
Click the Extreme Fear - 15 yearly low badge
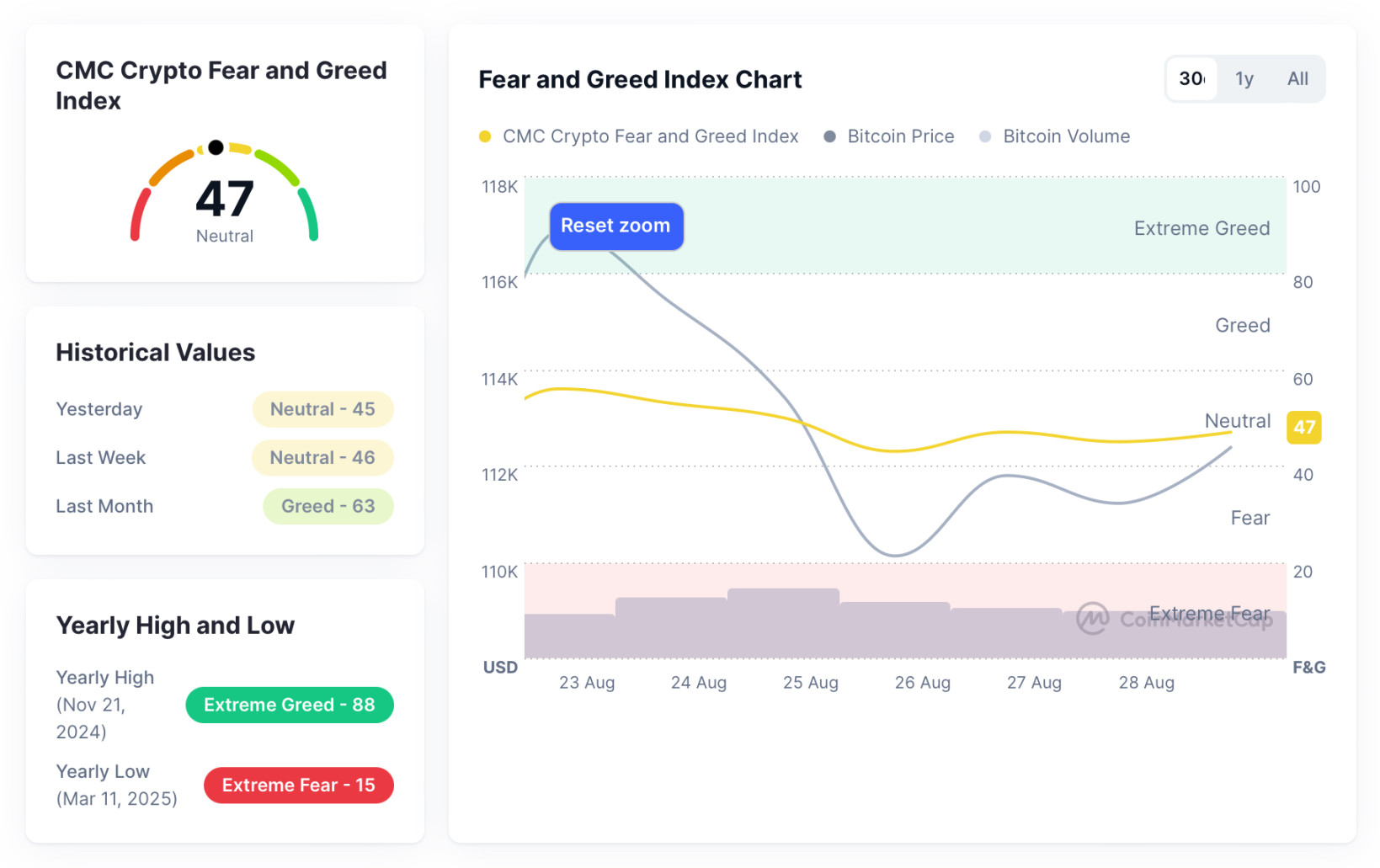pos(298,785)
